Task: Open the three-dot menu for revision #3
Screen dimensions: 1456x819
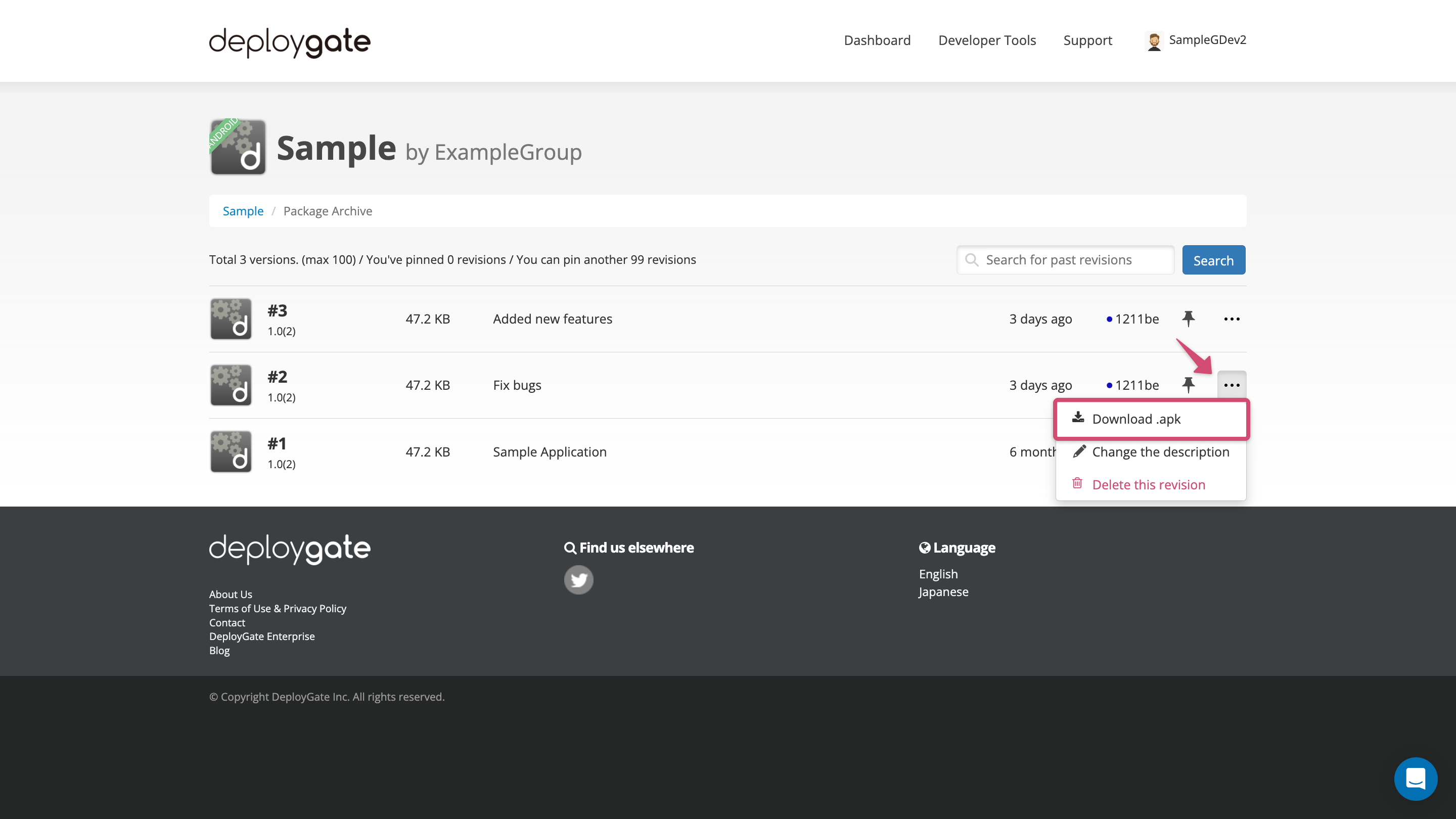Action: [x=1231, y=318]
